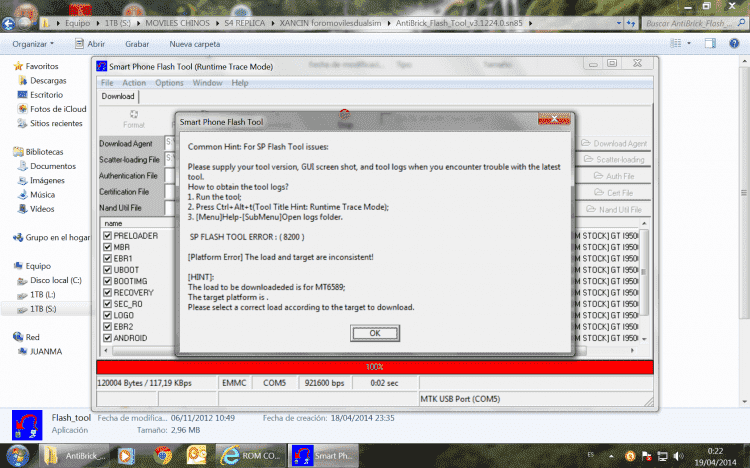Toggle the BOOTIMG checkbox
The width and height of the screenshot is (750, 468).
108,281
